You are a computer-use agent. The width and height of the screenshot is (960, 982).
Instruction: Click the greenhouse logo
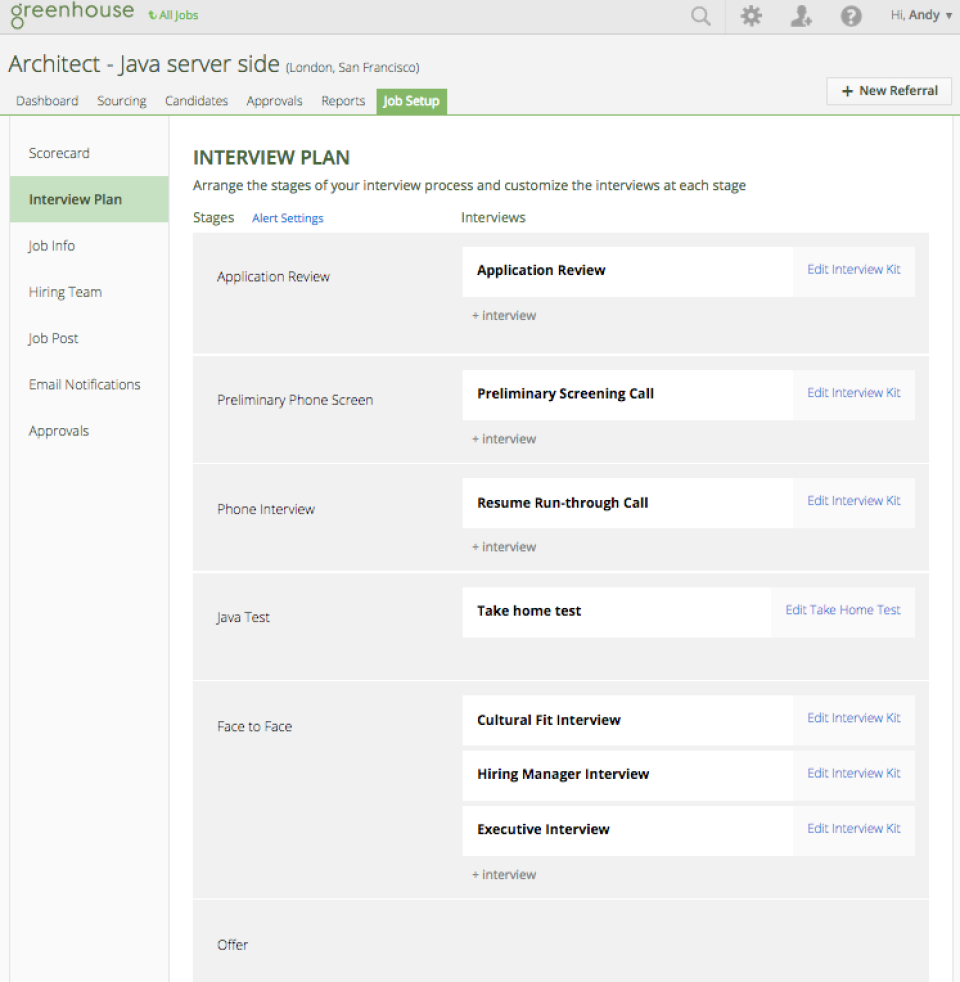pos(72,14)
